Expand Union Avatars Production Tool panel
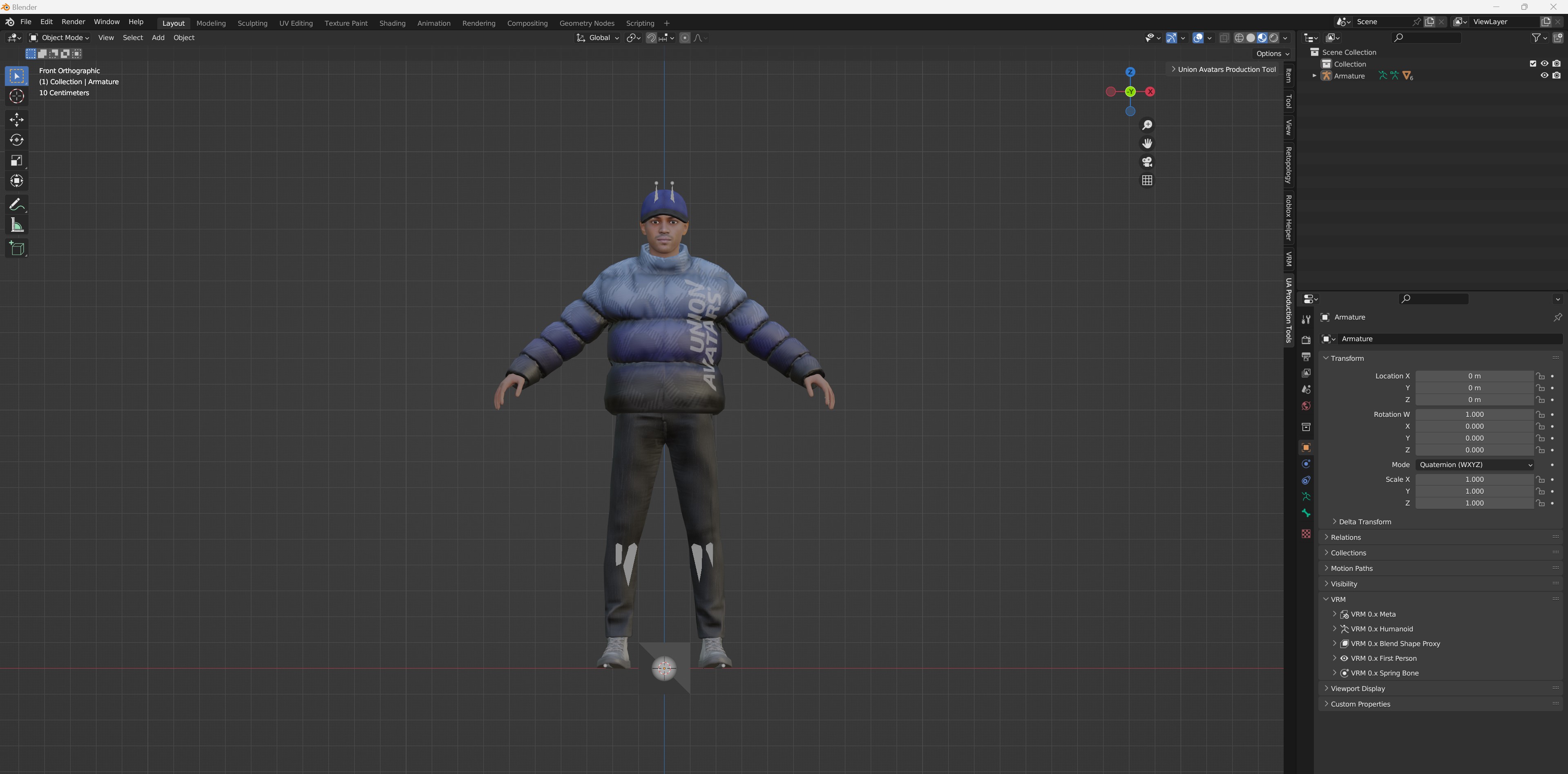1568x774 pixels. coord(1222,69)
